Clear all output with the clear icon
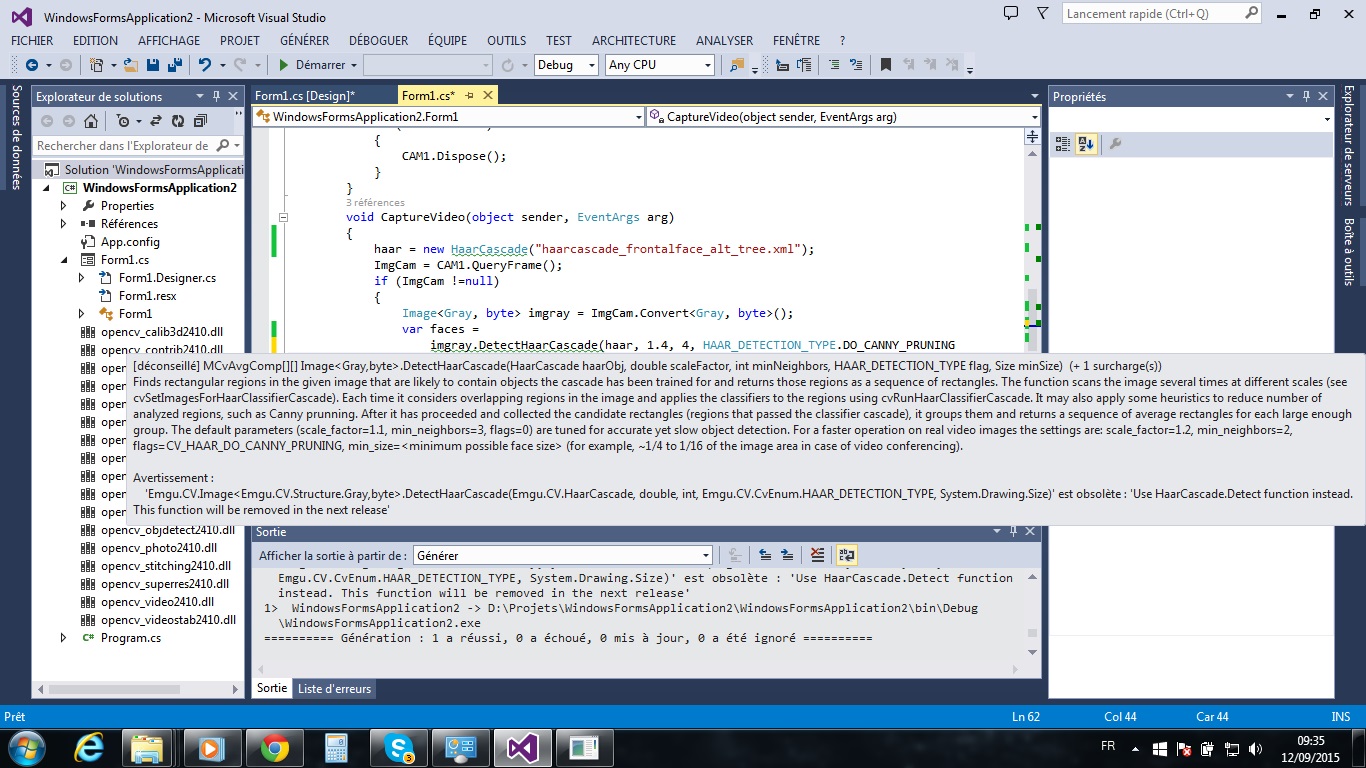This screenshot has height=768, width=1366. pyautogui.click(x=817, y=555)
